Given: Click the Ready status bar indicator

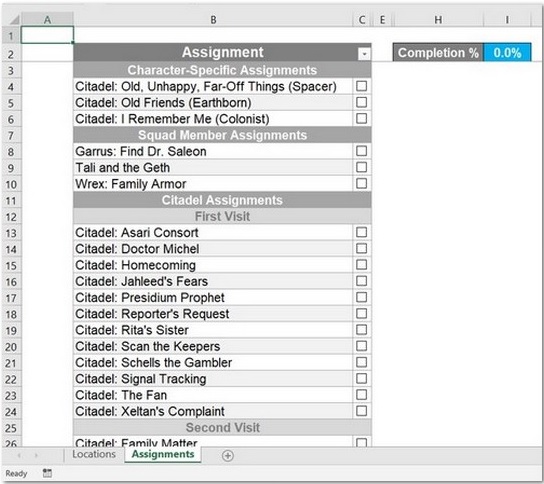Looking at the screenshot, I should coord(16,473).
